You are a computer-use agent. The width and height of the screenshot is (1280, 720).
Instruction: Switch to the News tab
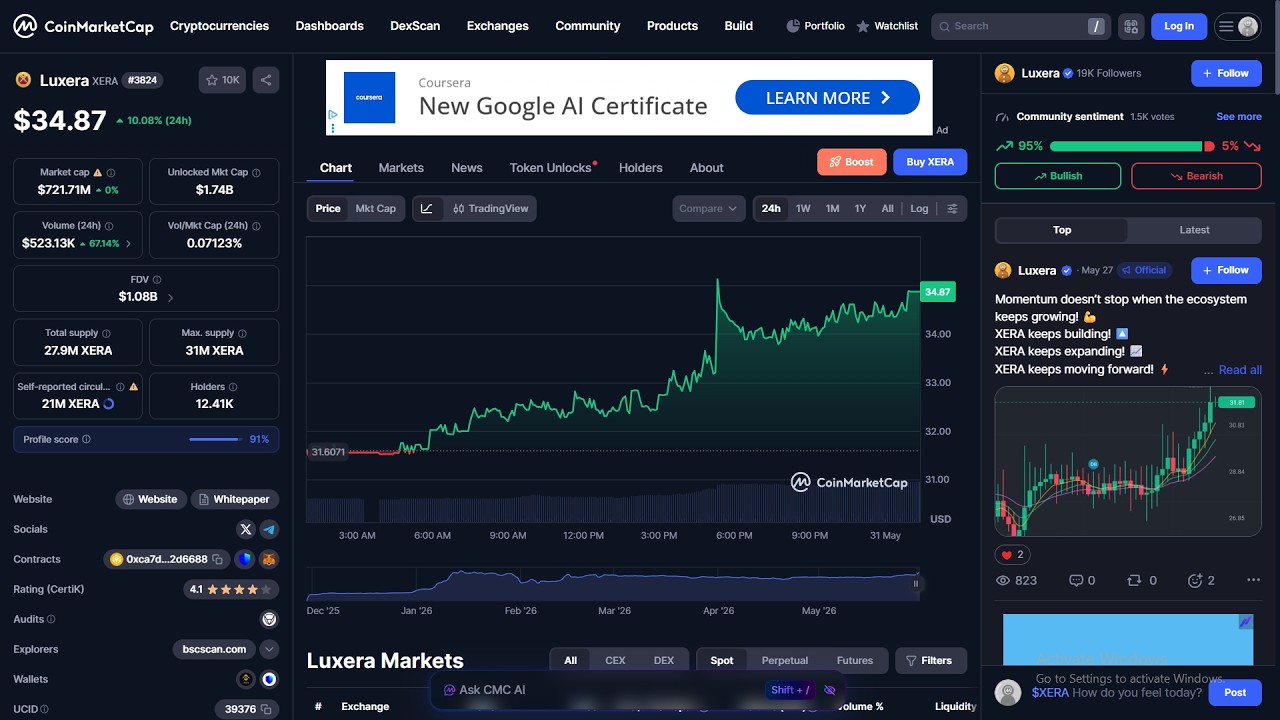pyautogui.click(x=467, y=168)
